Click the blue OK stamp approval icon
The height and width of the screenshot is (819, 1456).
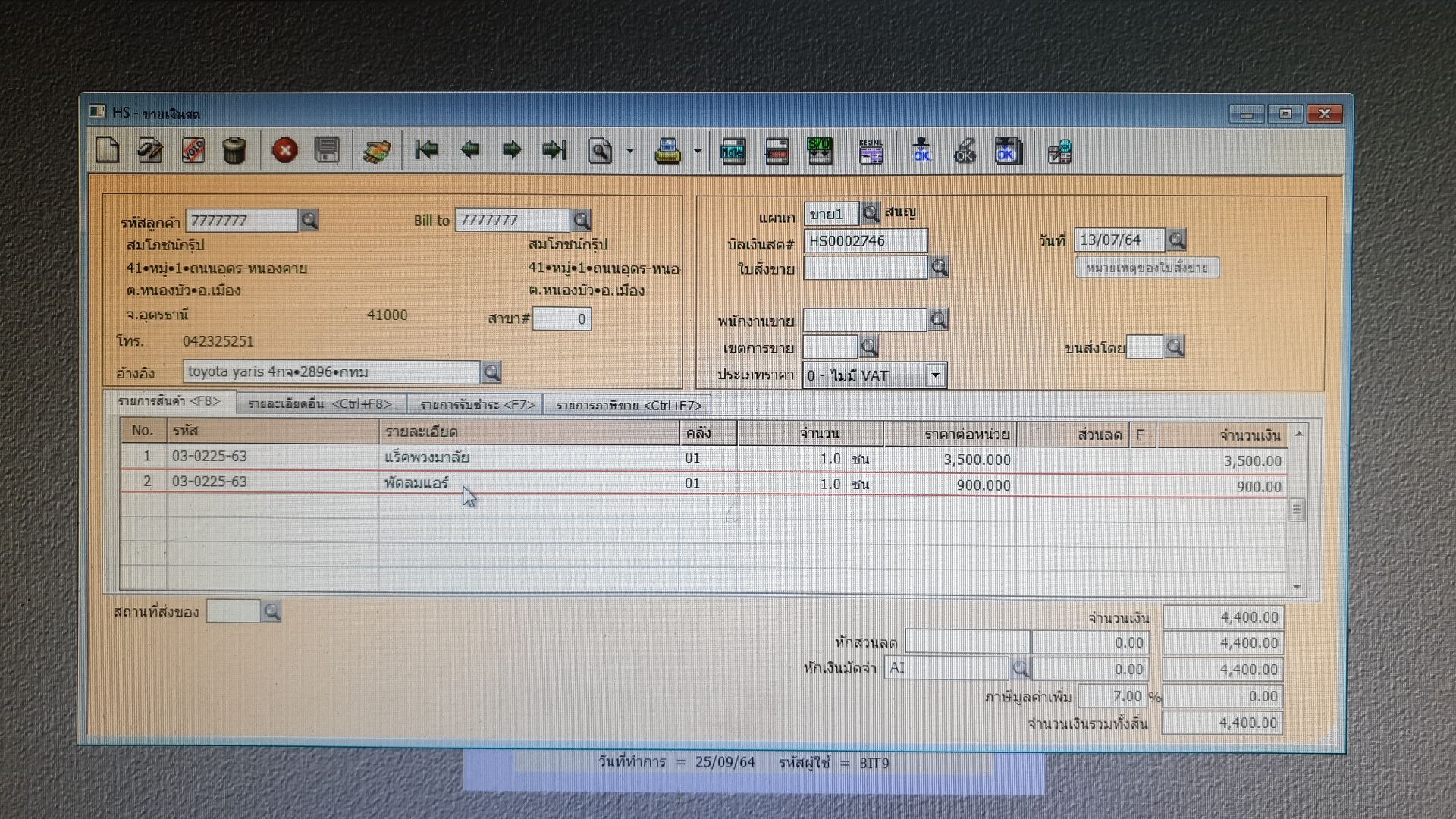(x=921, y=150)
